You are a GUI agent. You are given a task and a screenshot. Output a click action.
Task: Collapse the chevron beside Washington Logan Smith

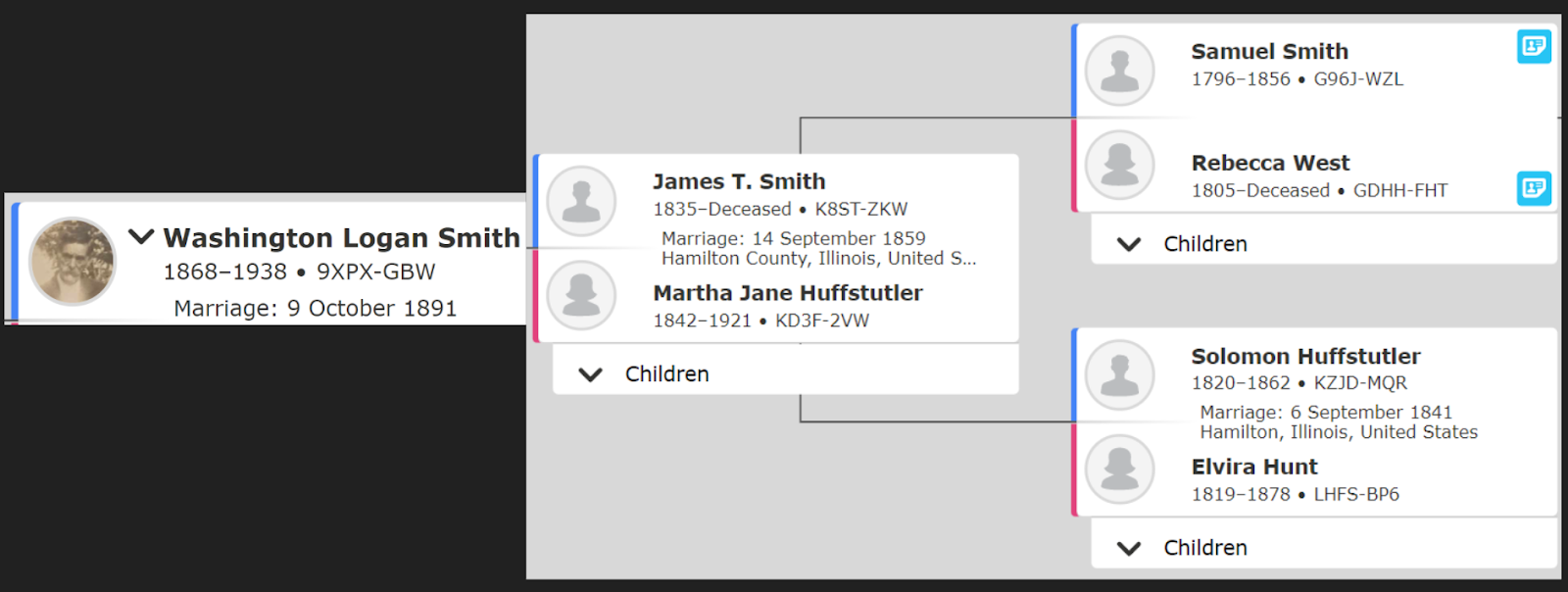tap(141, 236)
